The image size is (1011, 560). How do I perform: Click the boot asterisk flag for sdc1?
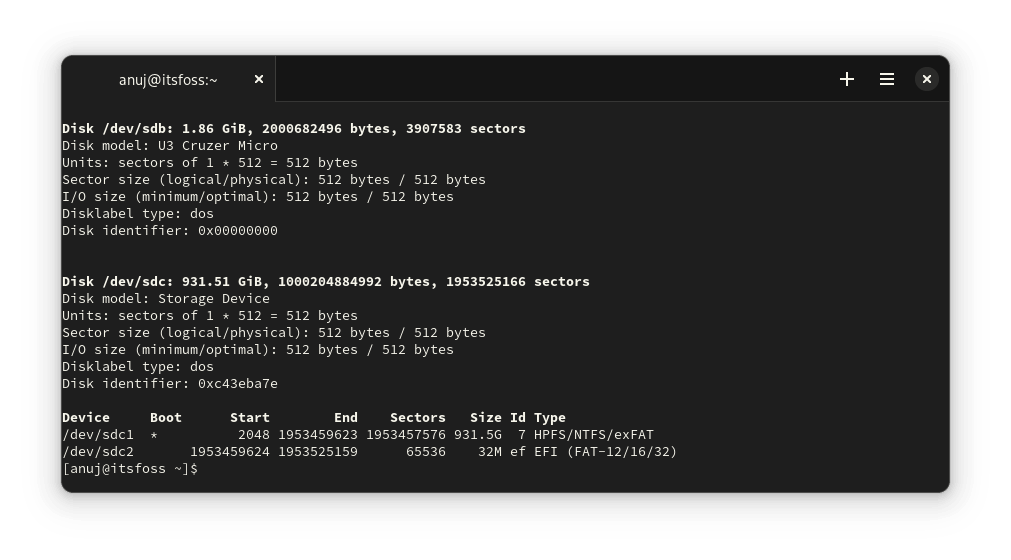(154, 436)
